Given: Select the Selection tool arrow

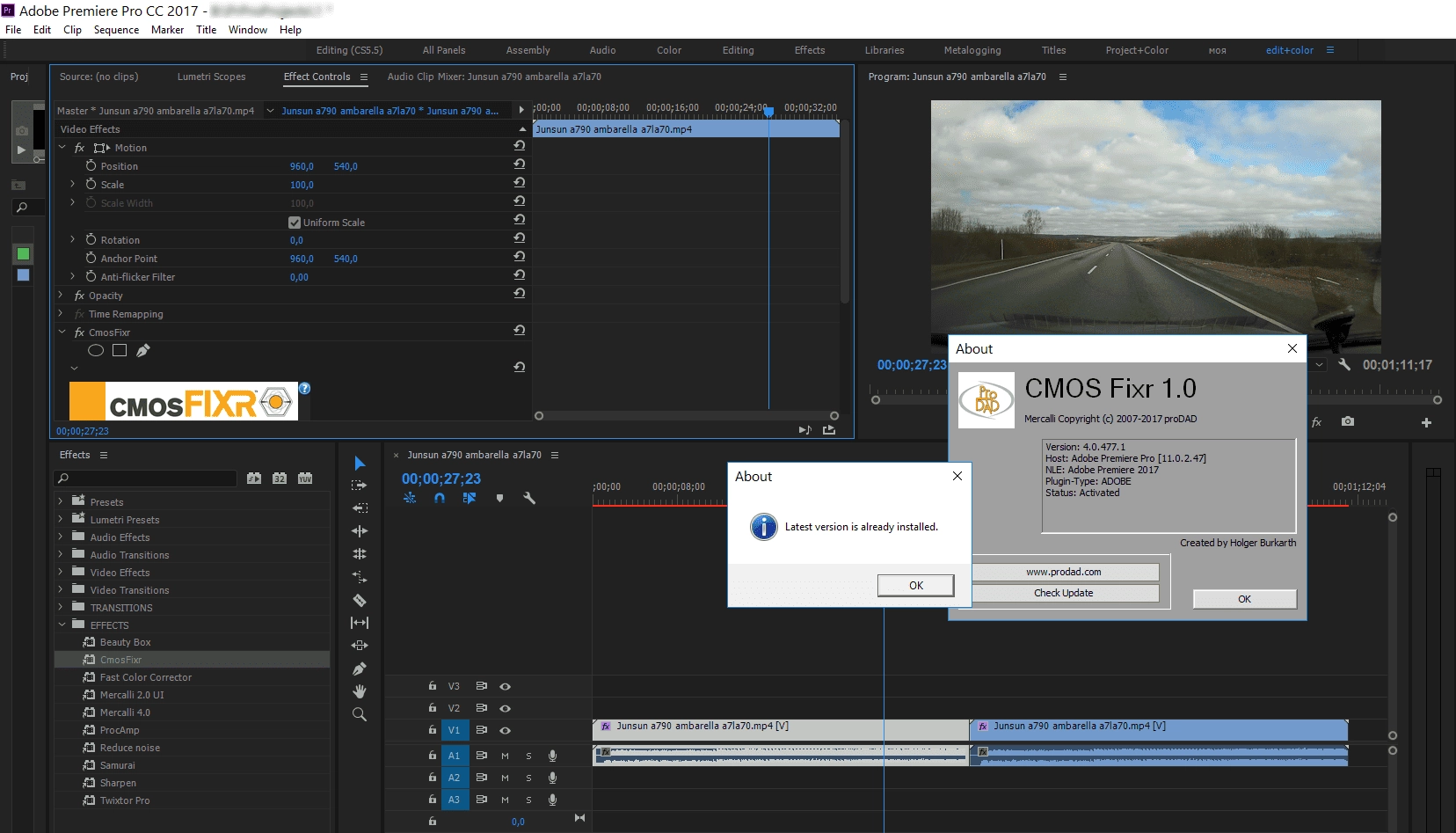Looking at the screenshot, I should click(x=360, y=464).
